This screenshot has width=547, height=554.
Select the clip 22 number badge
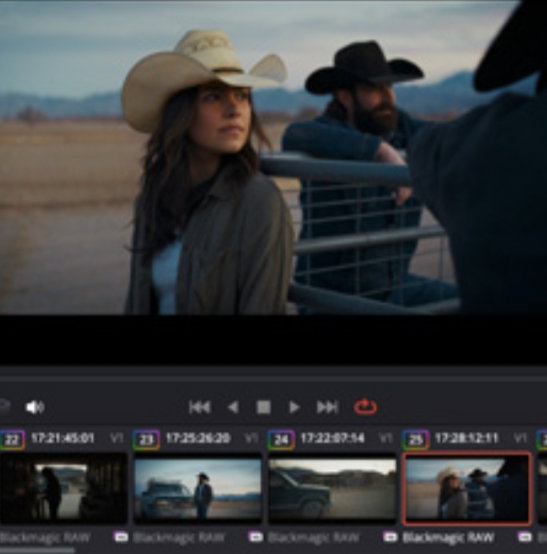point(12,440)
